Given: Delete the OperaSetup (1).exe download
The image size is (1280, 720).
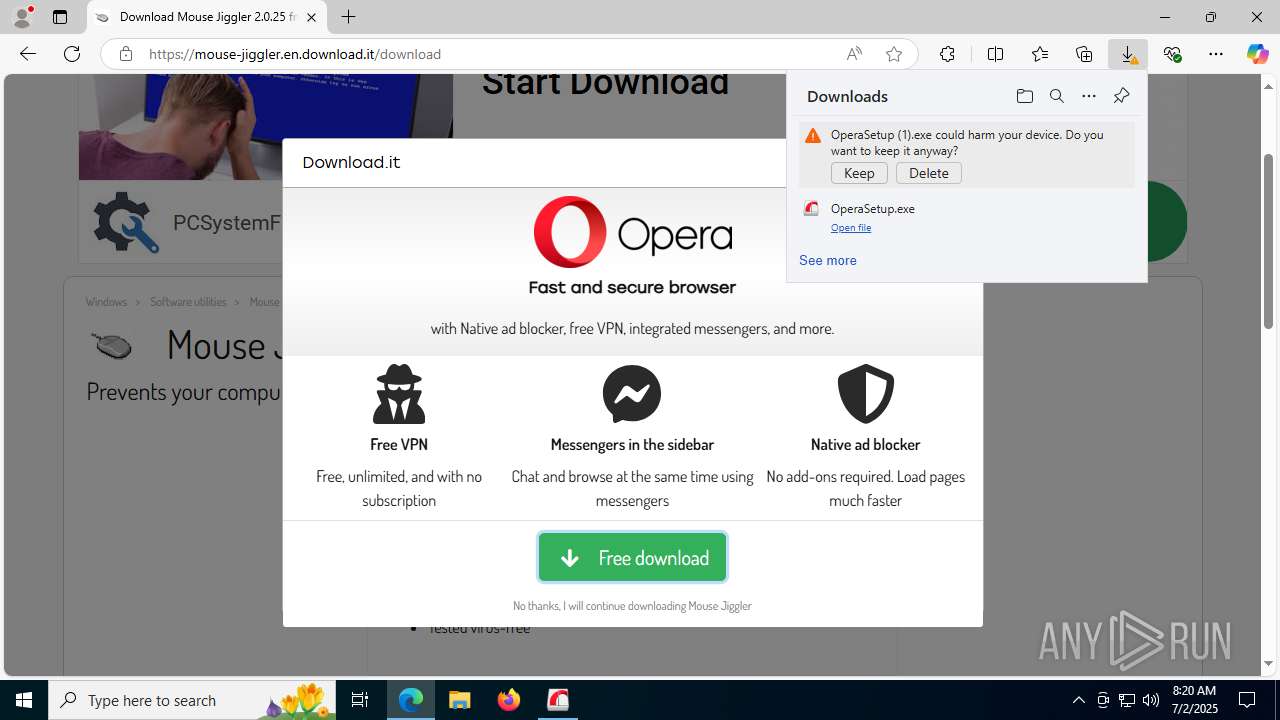Looking at the screenshot, I should click(929, 173).
